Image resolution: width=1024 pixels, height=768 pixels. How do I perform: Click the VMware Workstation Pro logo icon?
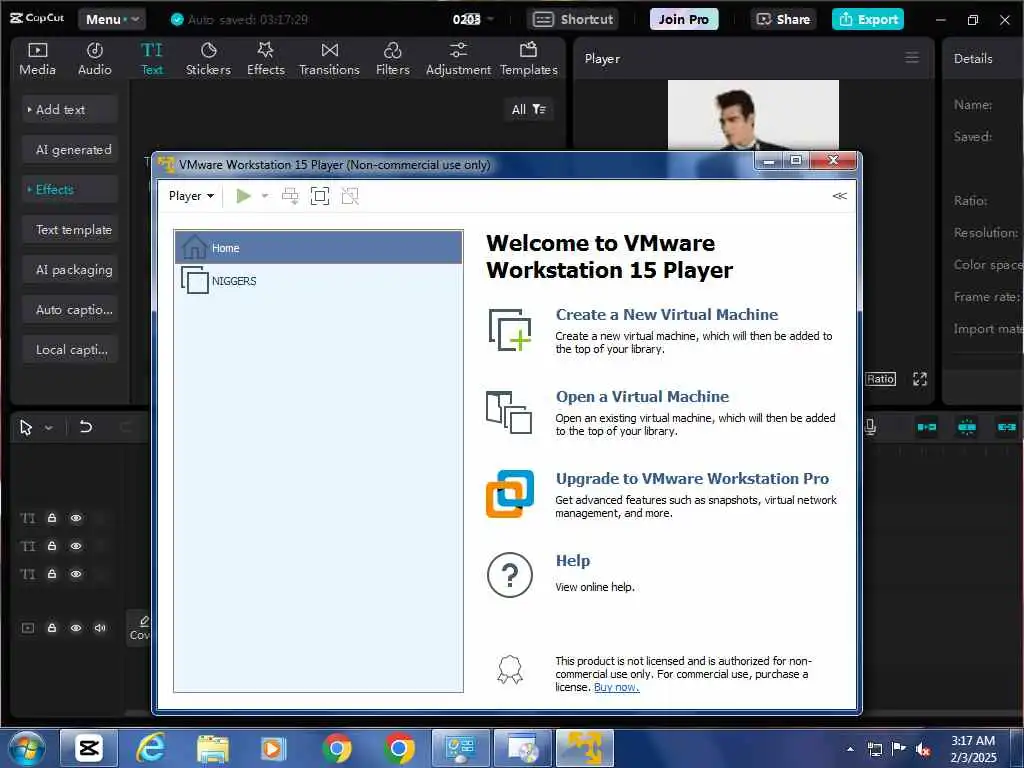509,494
